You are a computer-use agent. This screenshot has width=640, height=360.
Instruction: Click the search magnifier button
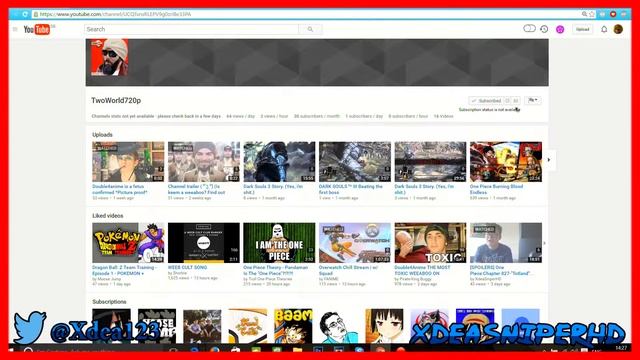pos(310,29)
